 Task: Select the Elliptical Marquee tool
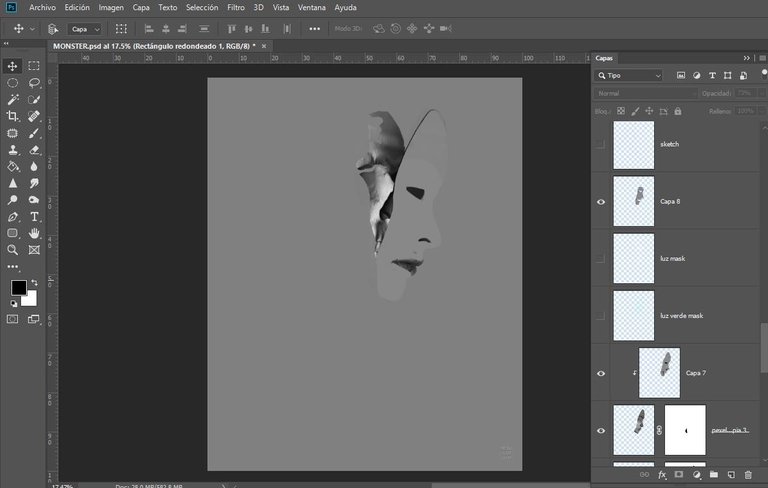13,83
